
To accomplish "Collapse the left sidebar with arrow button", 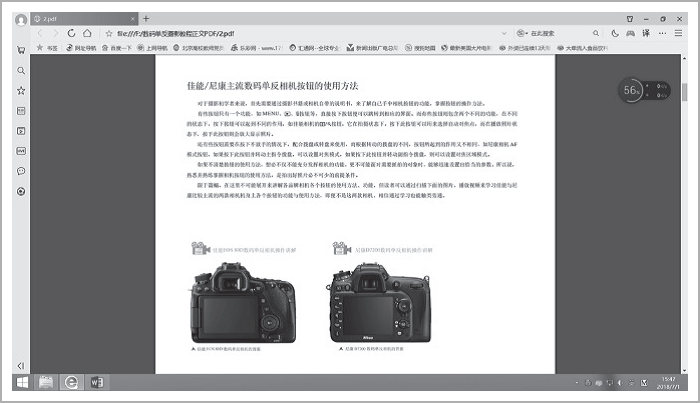I will tap(21, 366).
